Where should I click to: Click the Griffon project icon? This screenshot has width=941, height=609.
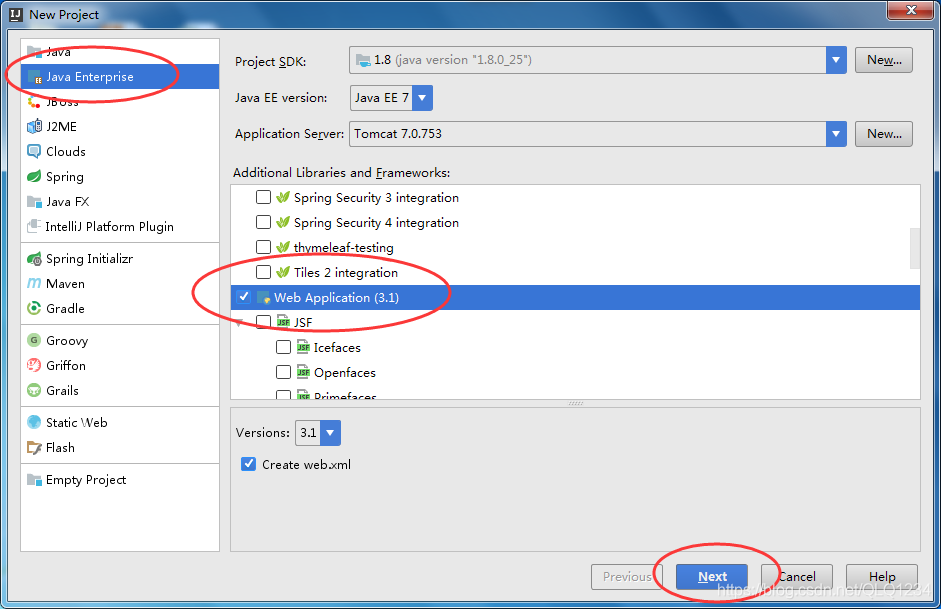coord(34,365)
